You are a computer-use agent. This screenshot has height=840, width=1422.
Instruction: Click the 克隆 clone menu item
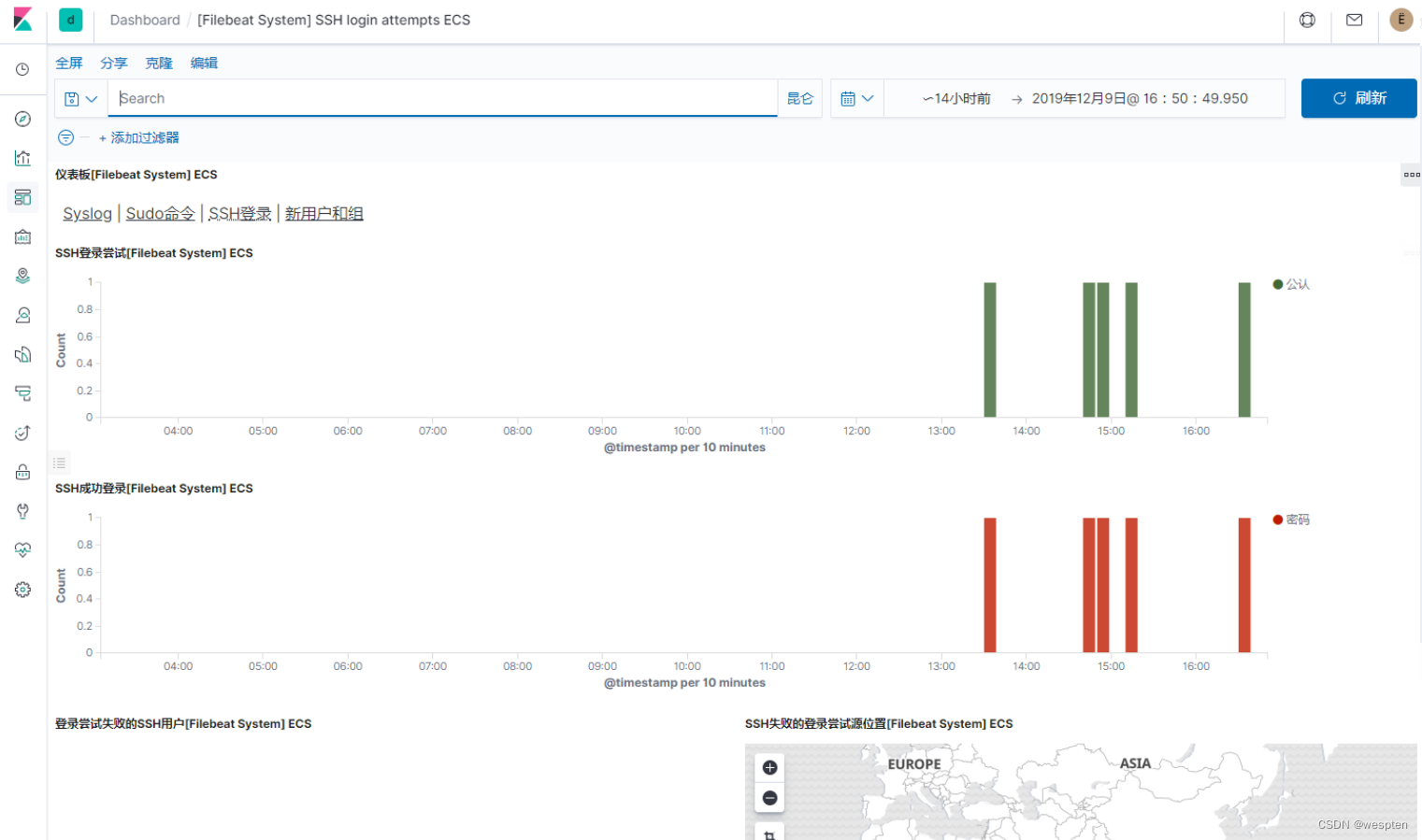click(x=159, y=63)
